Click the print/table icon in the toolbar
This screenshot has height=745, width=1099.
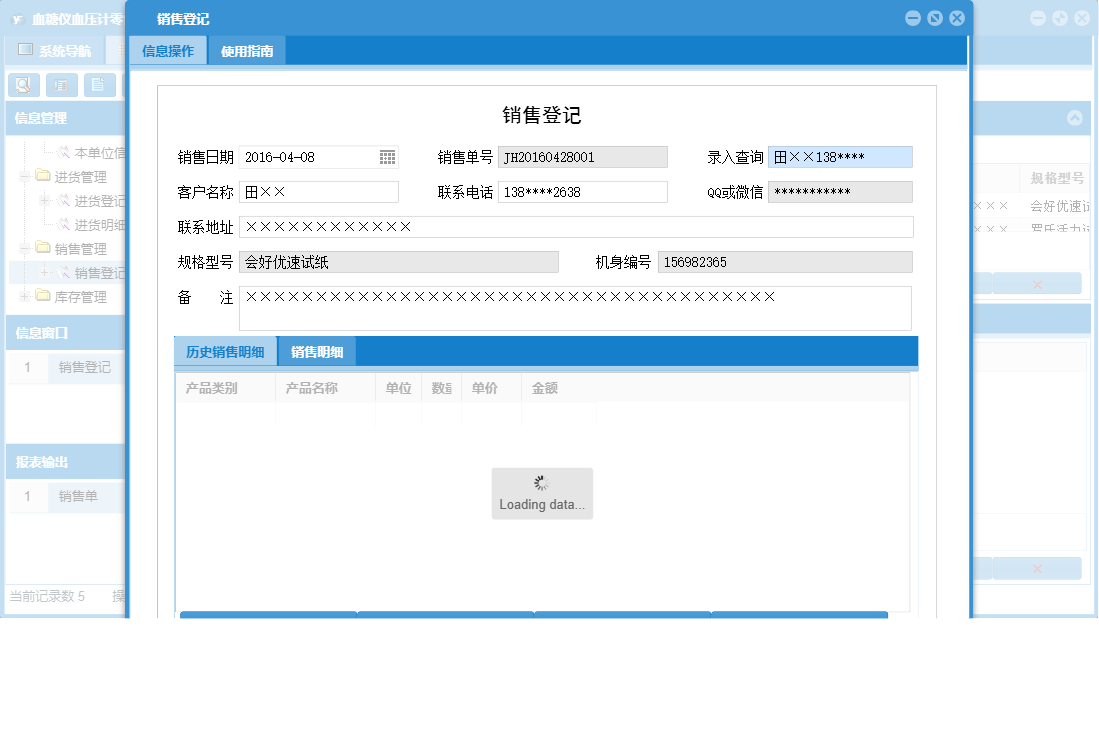(59, 84)
